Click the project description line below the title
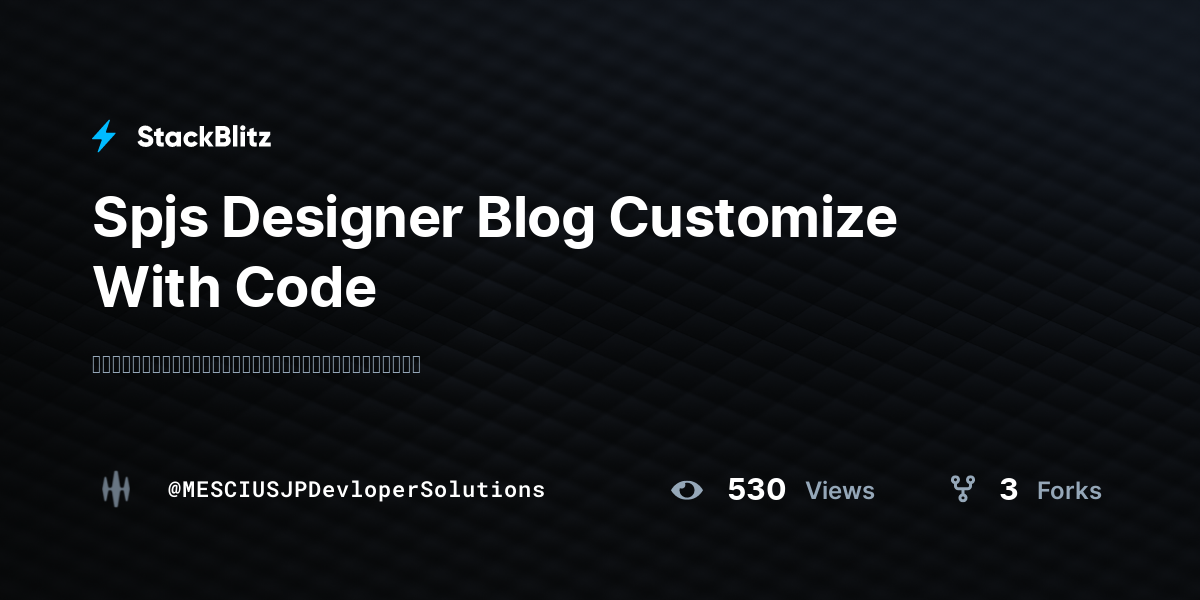The image size is (1200, 600). tap(257, 364)
